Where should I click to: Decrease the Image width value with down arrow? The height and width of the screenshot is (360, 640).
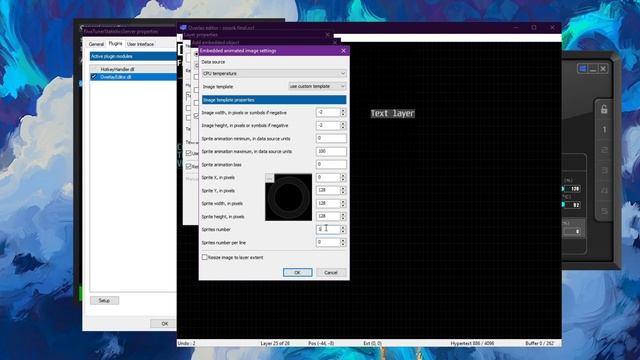pos(343,115)
